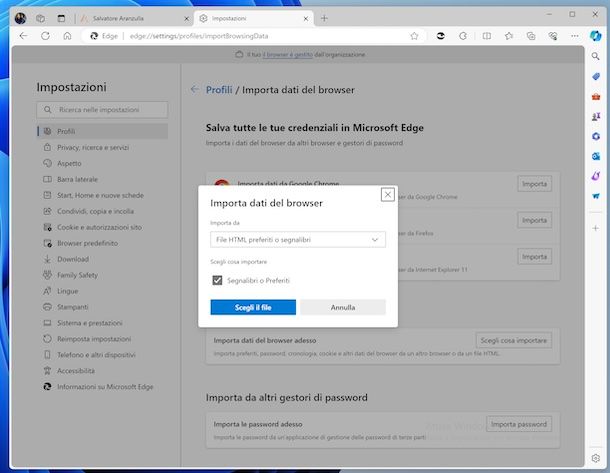Open profile avatar in title bar
The width and height of the screenshot is (610, 473).
point(20,18)
